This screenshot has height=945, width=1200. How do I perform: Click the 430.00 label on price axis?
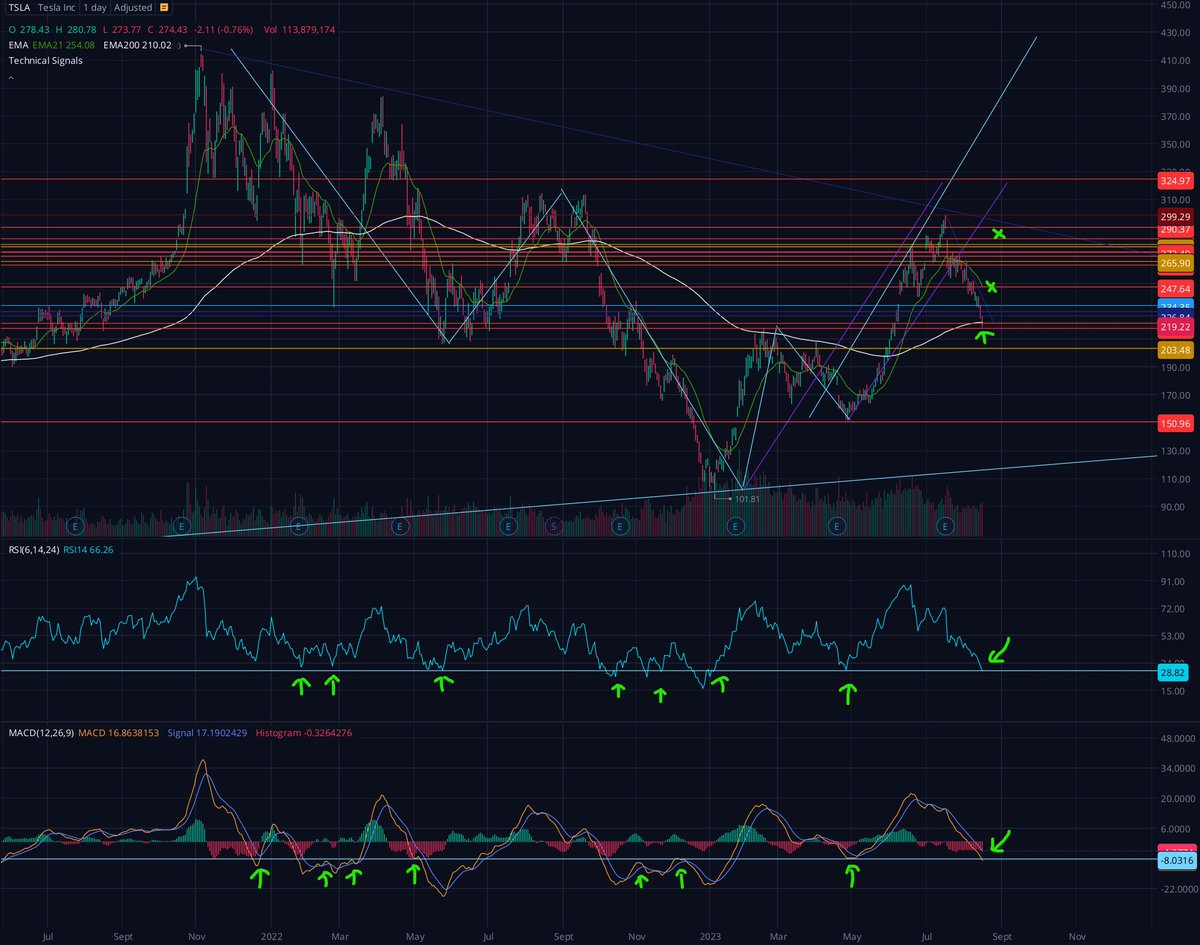point(1175,32)
